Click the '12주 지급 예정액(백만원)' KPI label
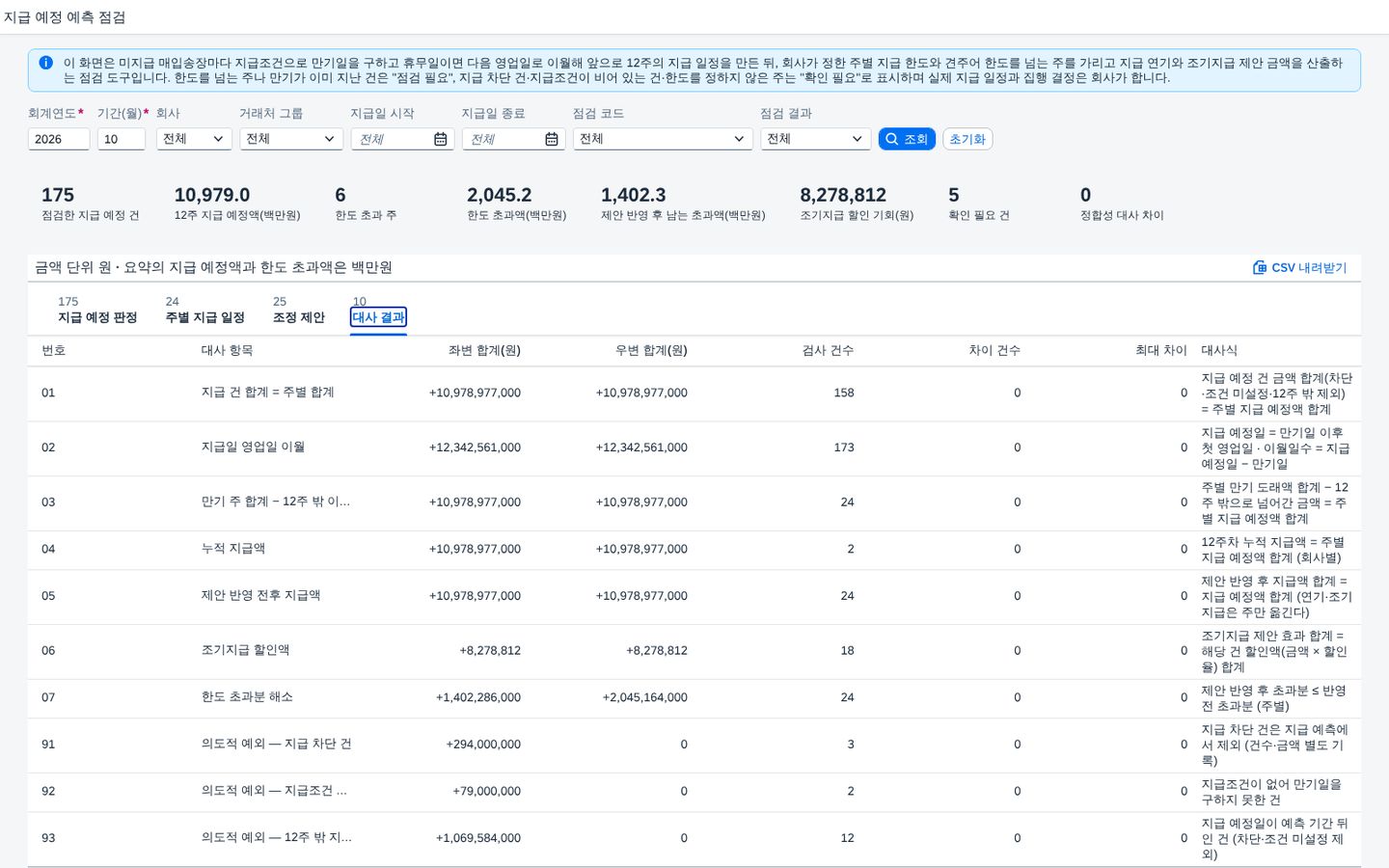The image size is (1389, 868). 237,215
